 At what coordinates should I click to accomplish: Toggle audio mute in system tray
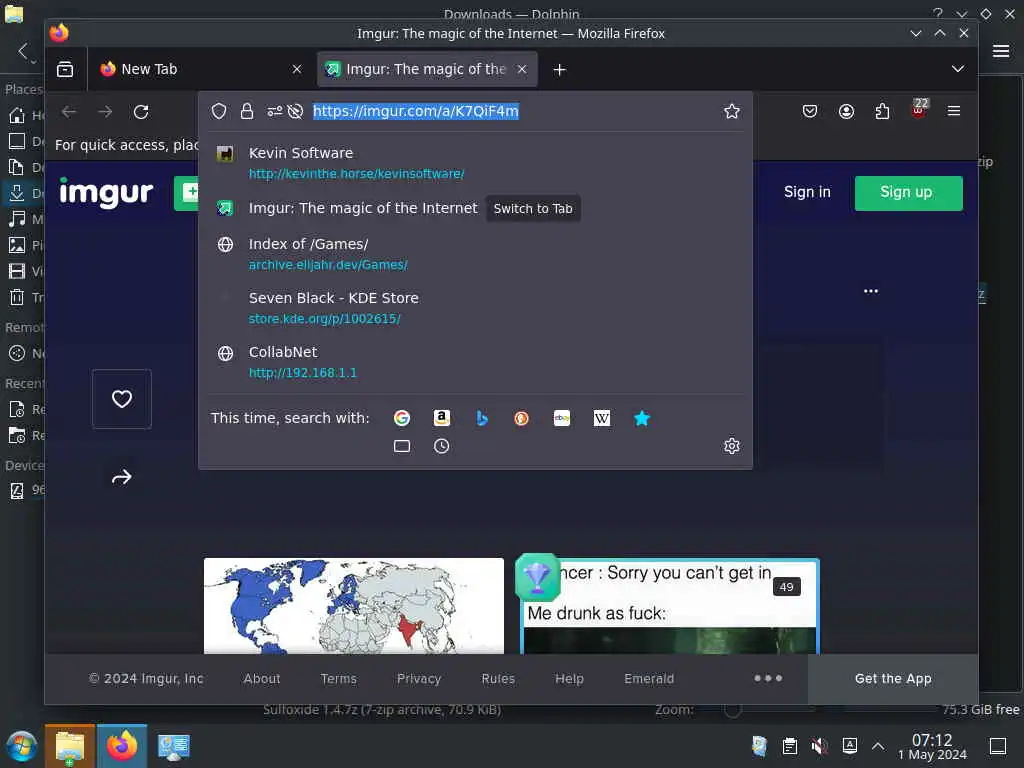(819, 746)
